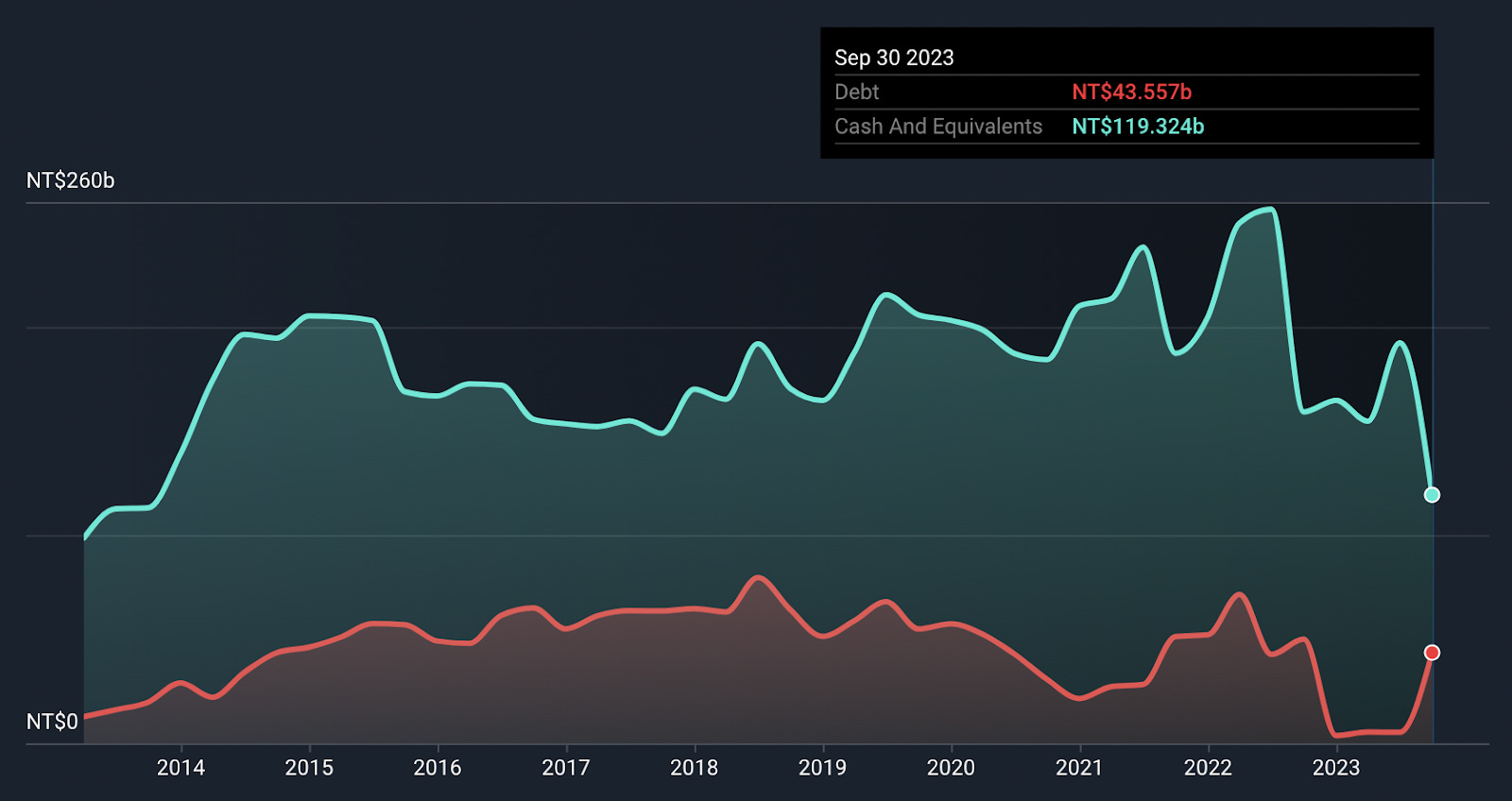The height and width of the screenshot is (801, 1512).
Task: Click the Cash And Equivalents tooltip label
Action: 938,126
